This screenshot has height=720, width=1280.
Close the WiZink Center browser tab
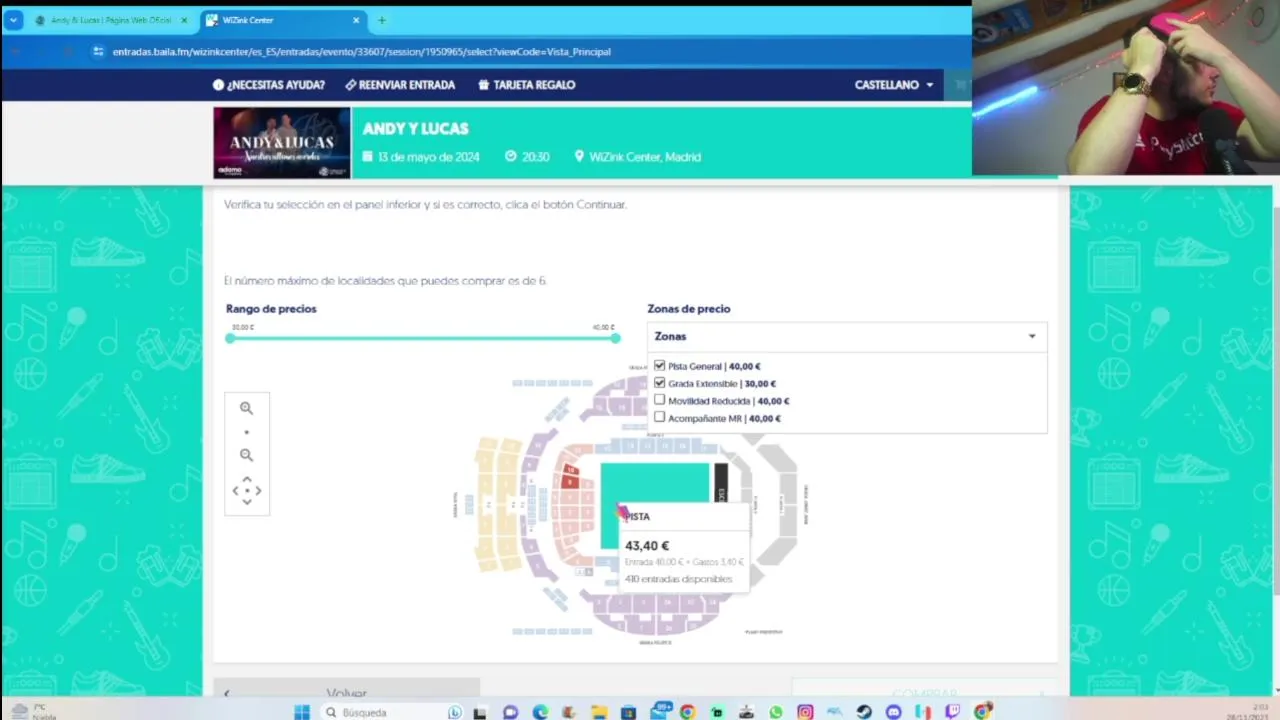[356, 20]
